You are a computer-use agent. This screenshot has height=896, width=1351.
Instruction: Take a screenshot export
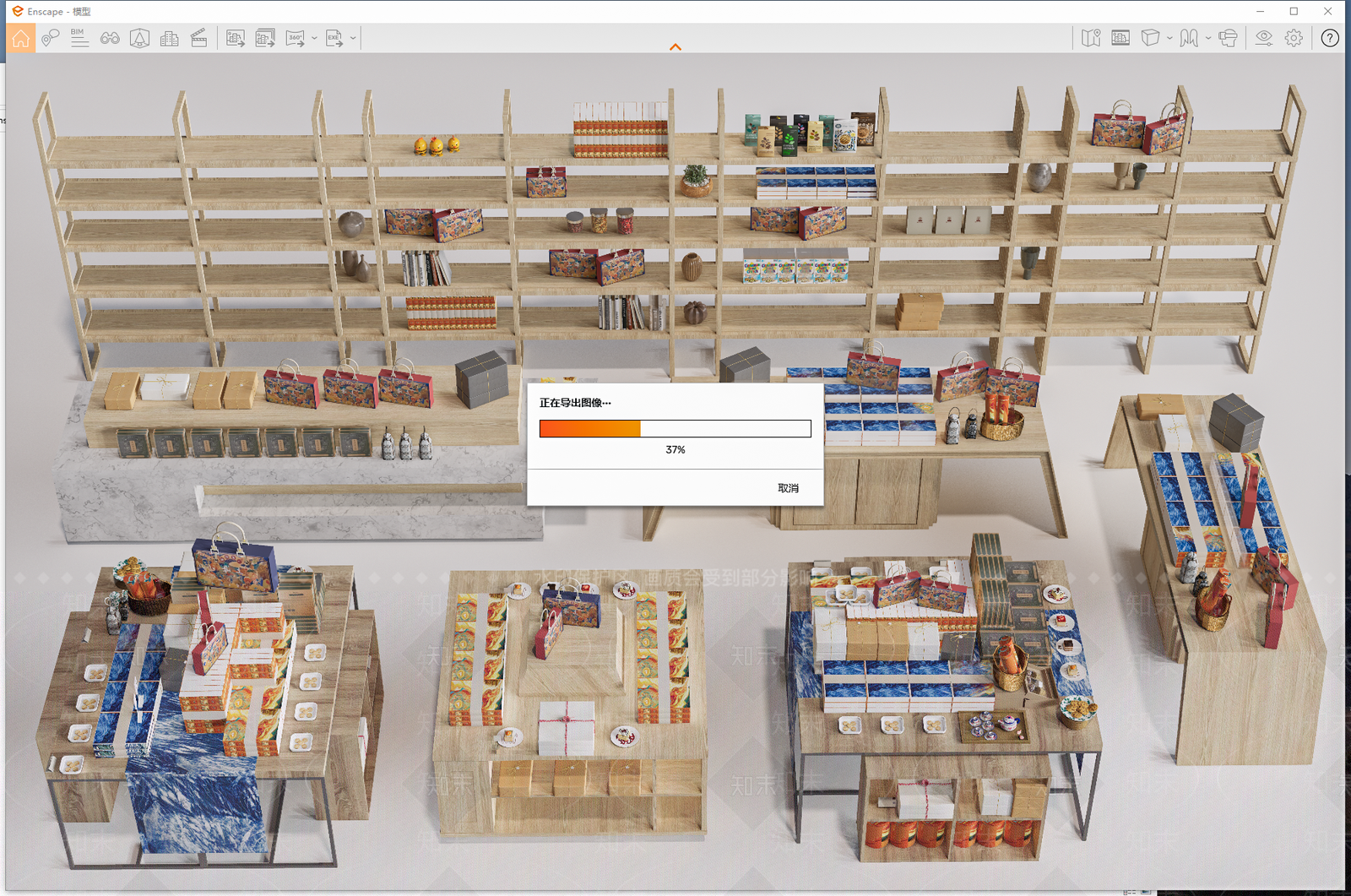coord(236,38)
